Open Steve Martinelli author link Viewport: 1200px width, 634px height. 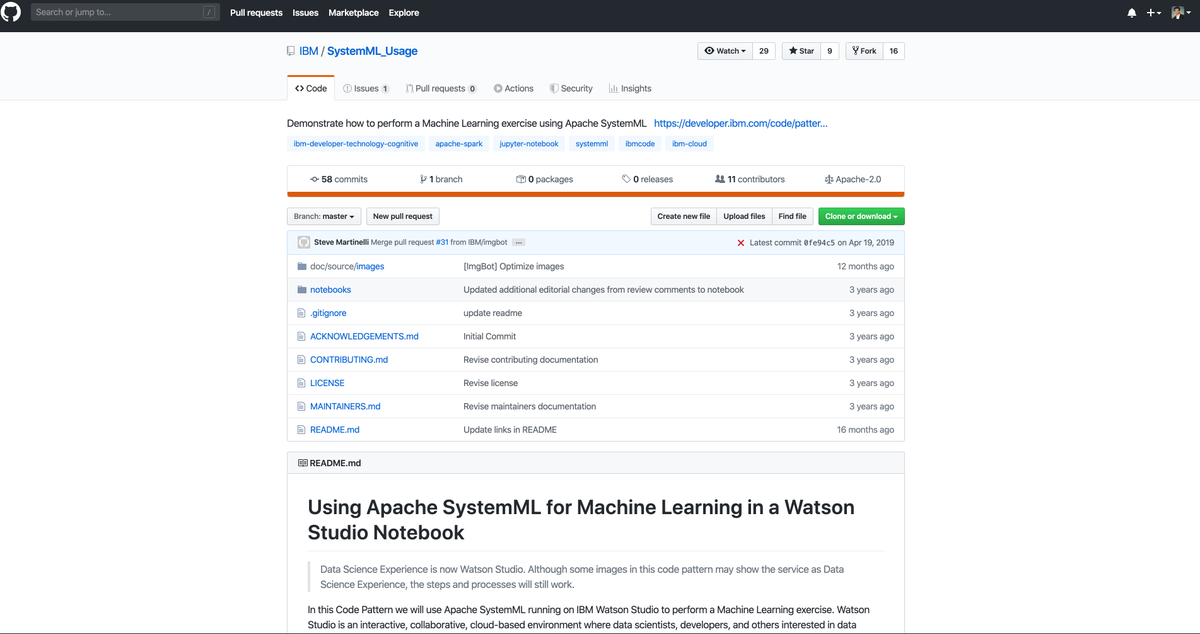coord(341,242)
